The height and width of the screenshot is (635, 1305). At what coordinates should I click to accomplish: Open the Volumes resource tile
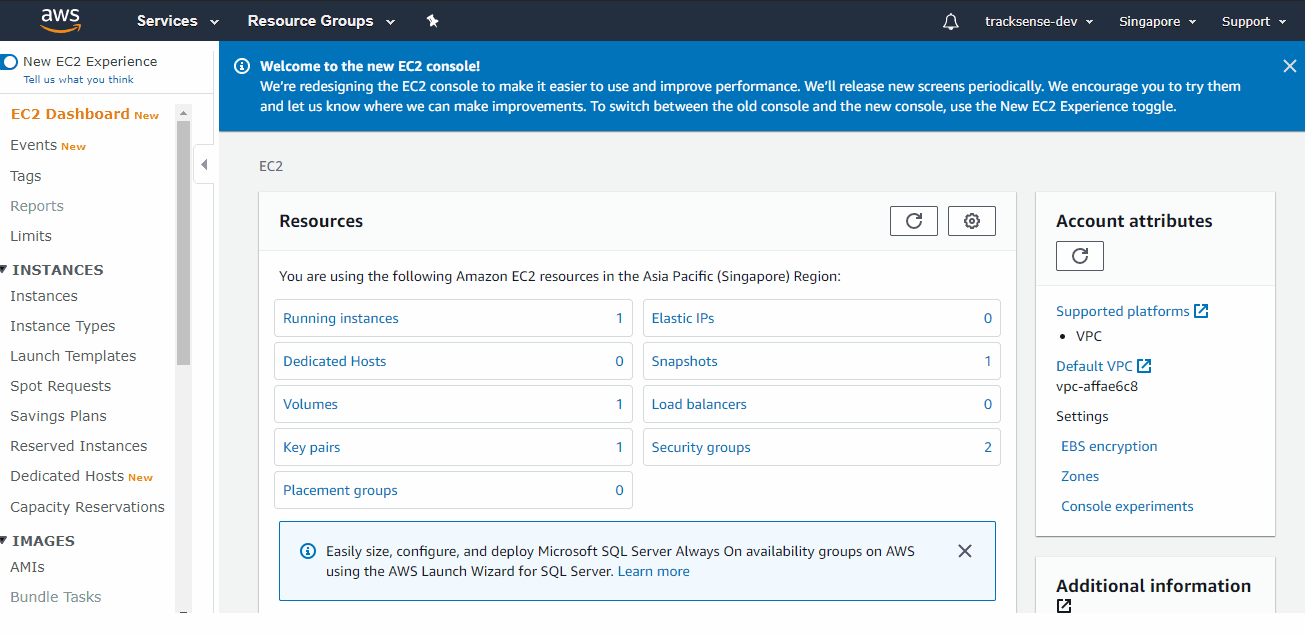click(x=453, y=404)
